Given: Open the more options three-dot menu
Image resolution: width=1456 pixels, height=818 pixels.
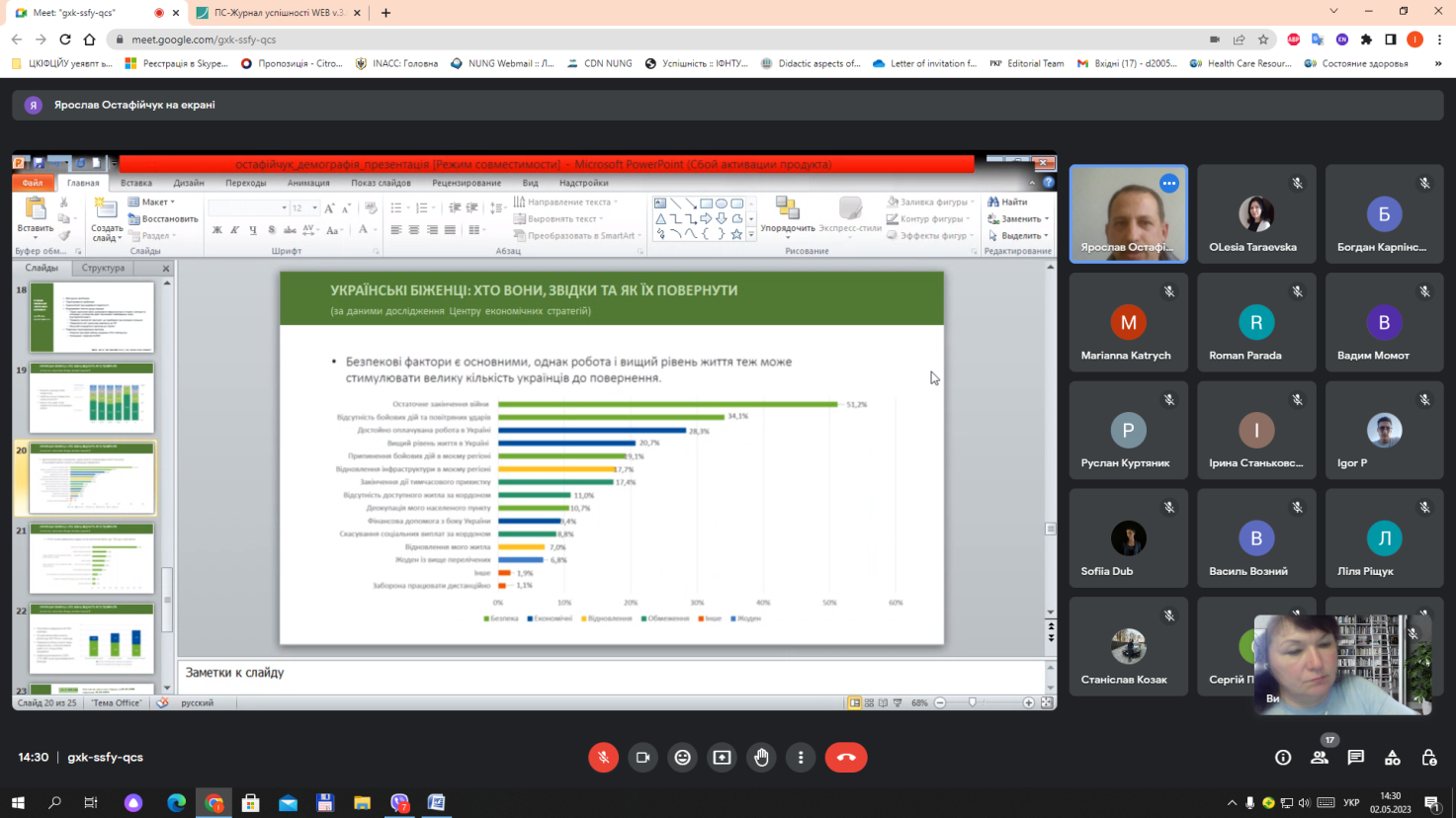Looking at the screenshot, I should click(801, 758).
